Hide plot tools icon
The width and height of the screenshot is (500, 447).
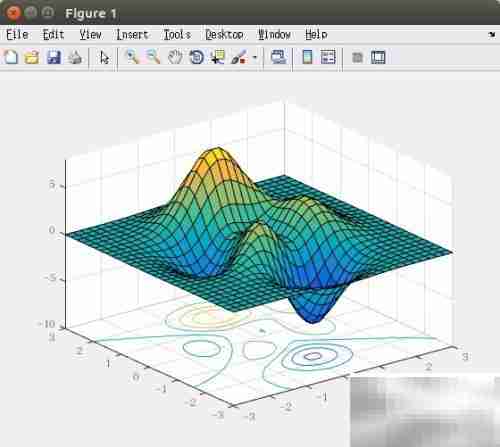(357, 57)
